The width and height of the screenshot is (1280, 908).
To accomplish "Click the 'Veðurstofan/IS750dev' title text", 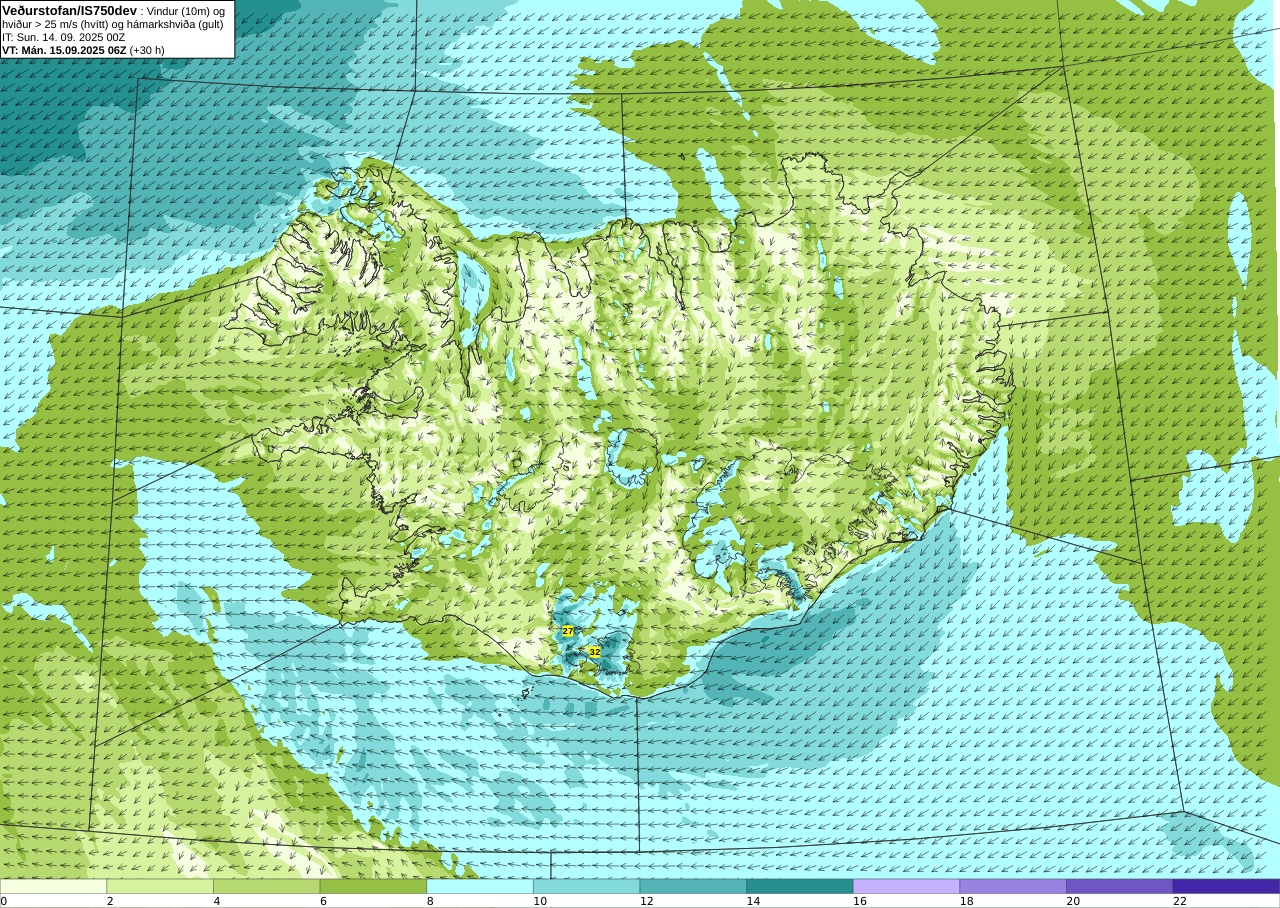I will coord(69,10).
